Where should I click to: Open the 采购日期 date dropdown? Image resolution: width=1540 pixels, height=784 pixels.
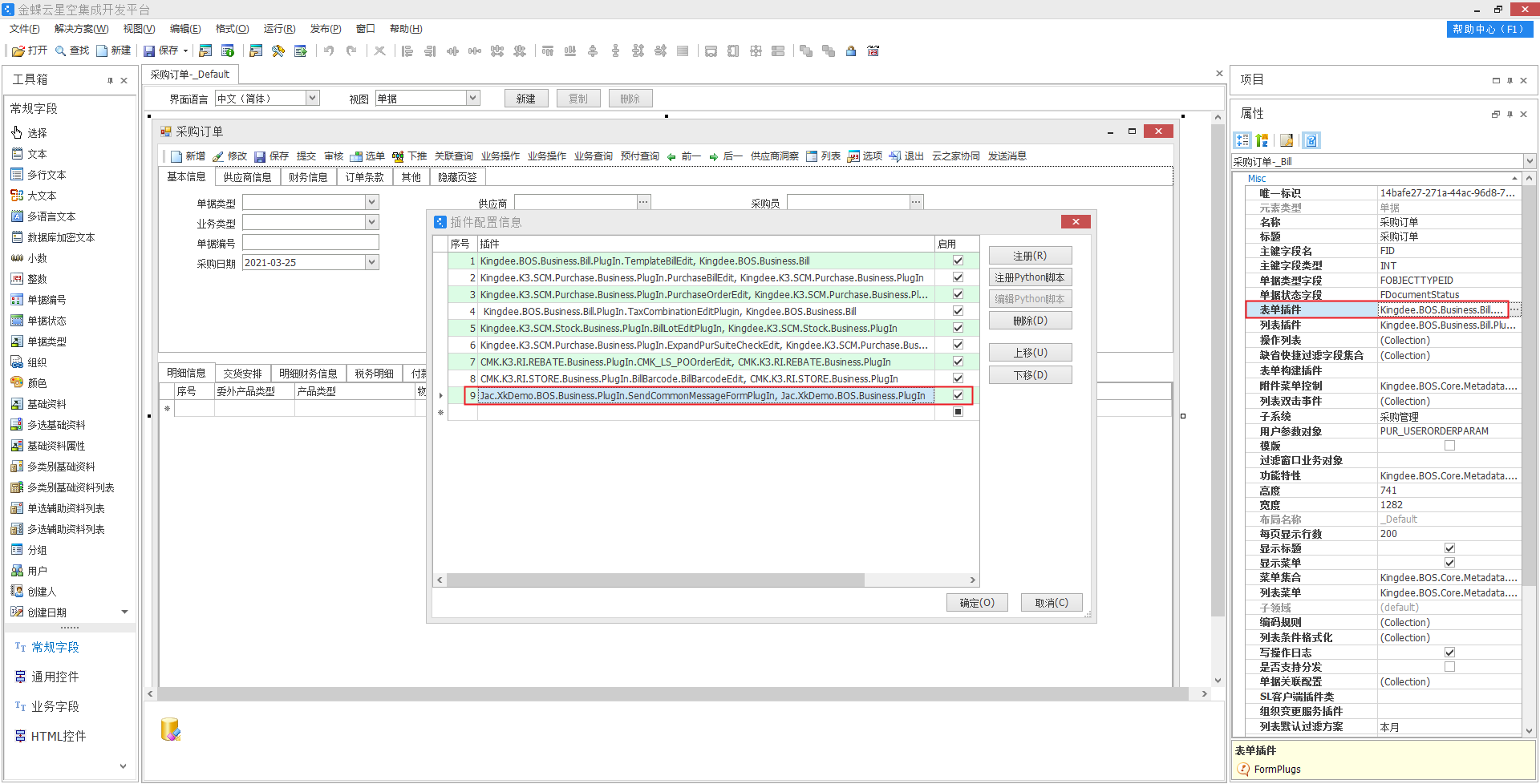click(372, 262)
